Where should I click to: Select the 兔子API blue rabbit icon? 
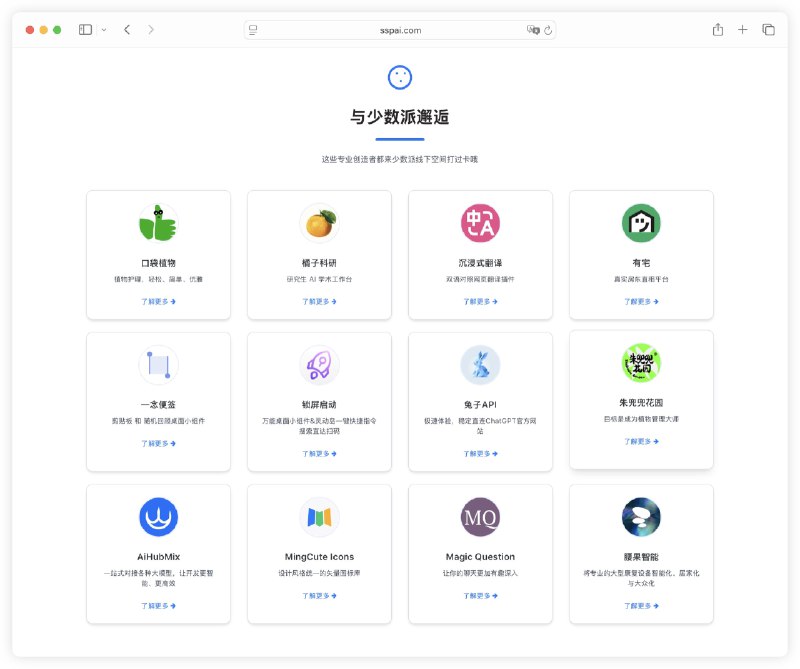point(480,365)
